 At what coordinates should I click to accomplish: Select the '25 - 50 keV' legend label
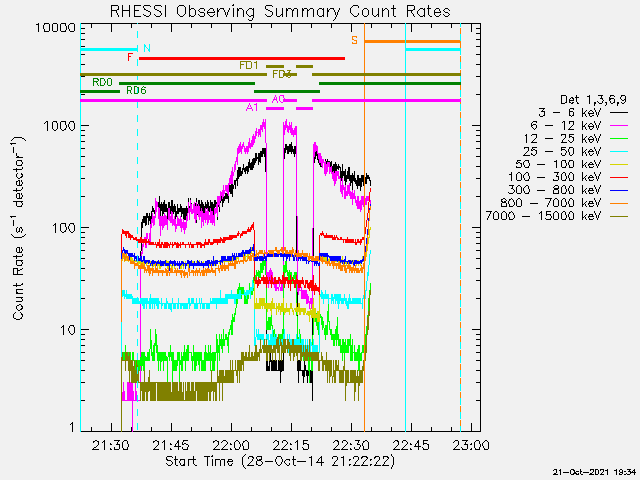562,151
